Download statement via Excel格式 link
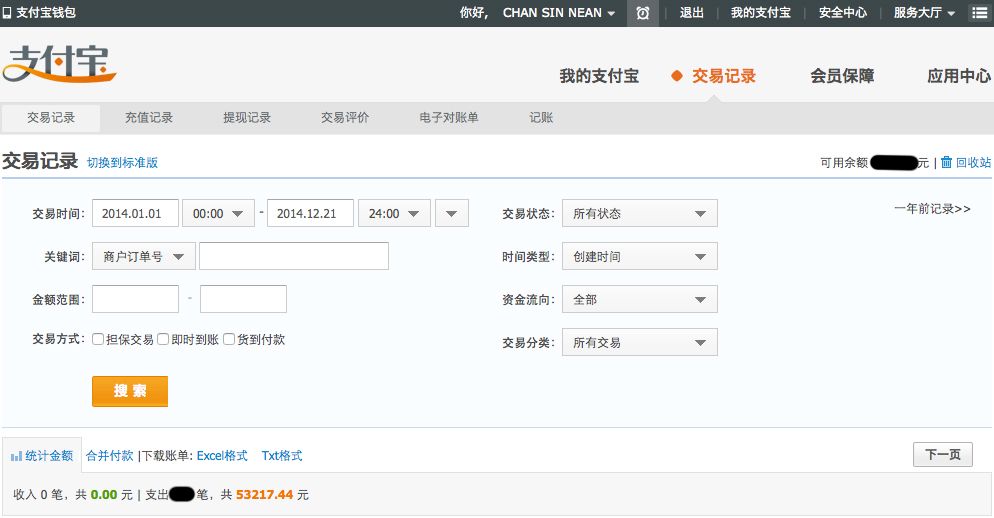Viewport: 994px width, 518px height. point(222,456)
